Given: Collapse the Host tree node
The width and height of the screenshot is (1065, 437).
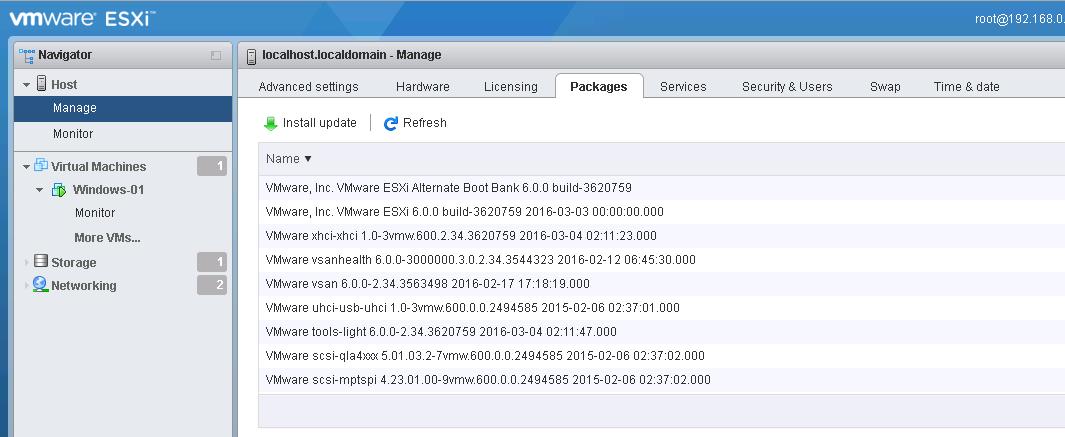Looking at the screenshot, I should point(27,85).
